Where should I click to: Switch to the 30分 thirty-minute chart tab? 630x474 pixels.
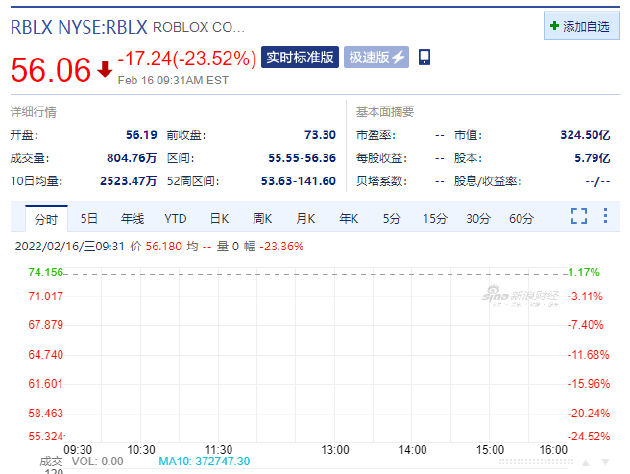pyautogui.click(x=478, y=219)
